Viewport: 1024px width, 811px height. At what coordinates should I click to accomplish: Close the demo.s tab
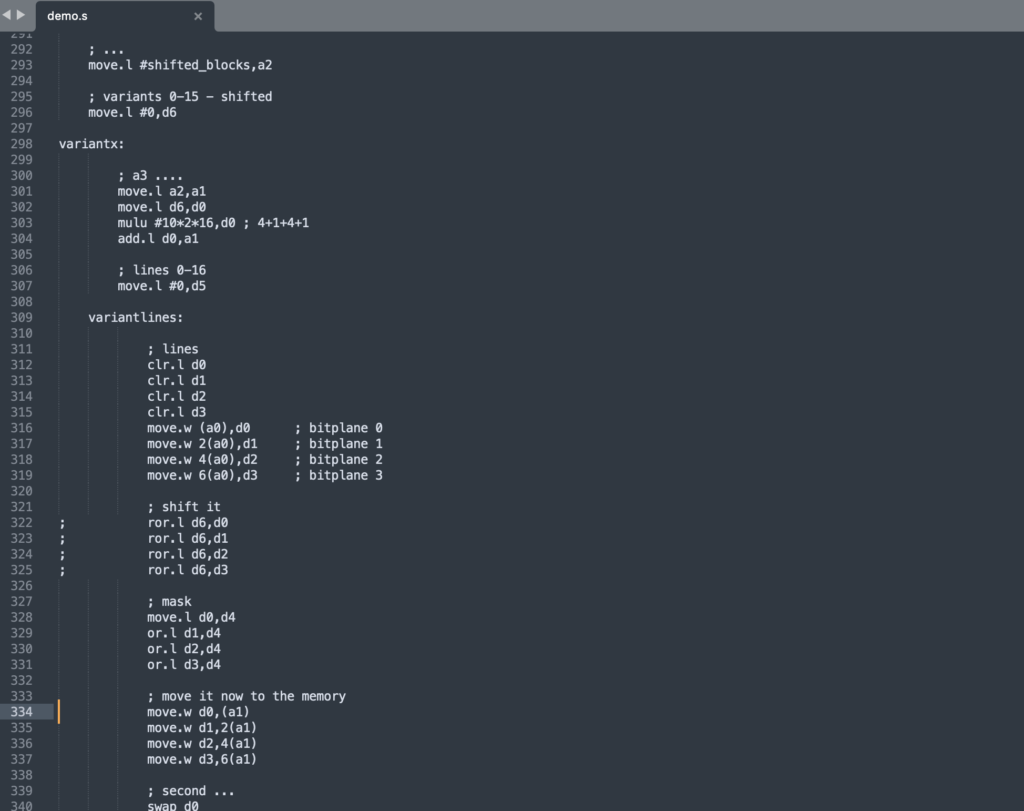coord(198,17)
